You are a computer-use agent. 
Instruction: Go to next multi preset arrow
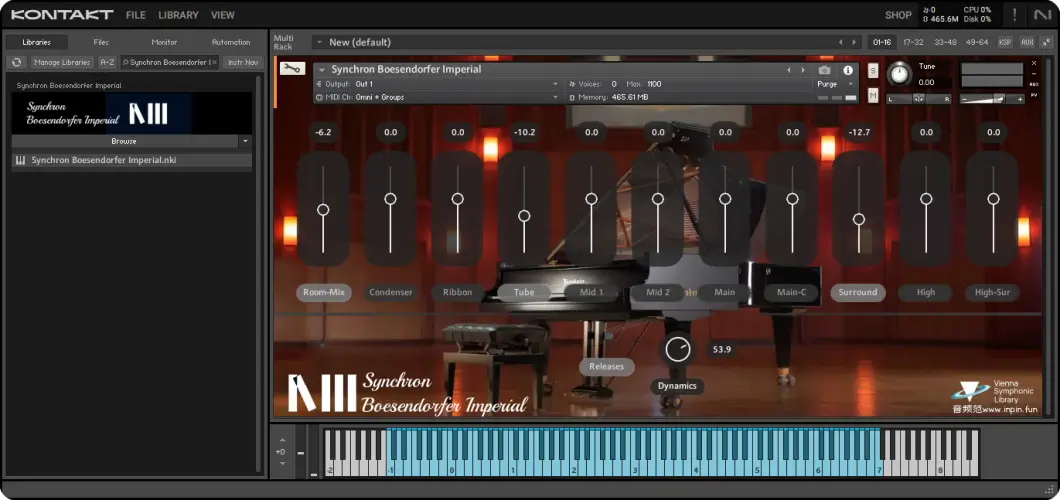pos(854,42)
